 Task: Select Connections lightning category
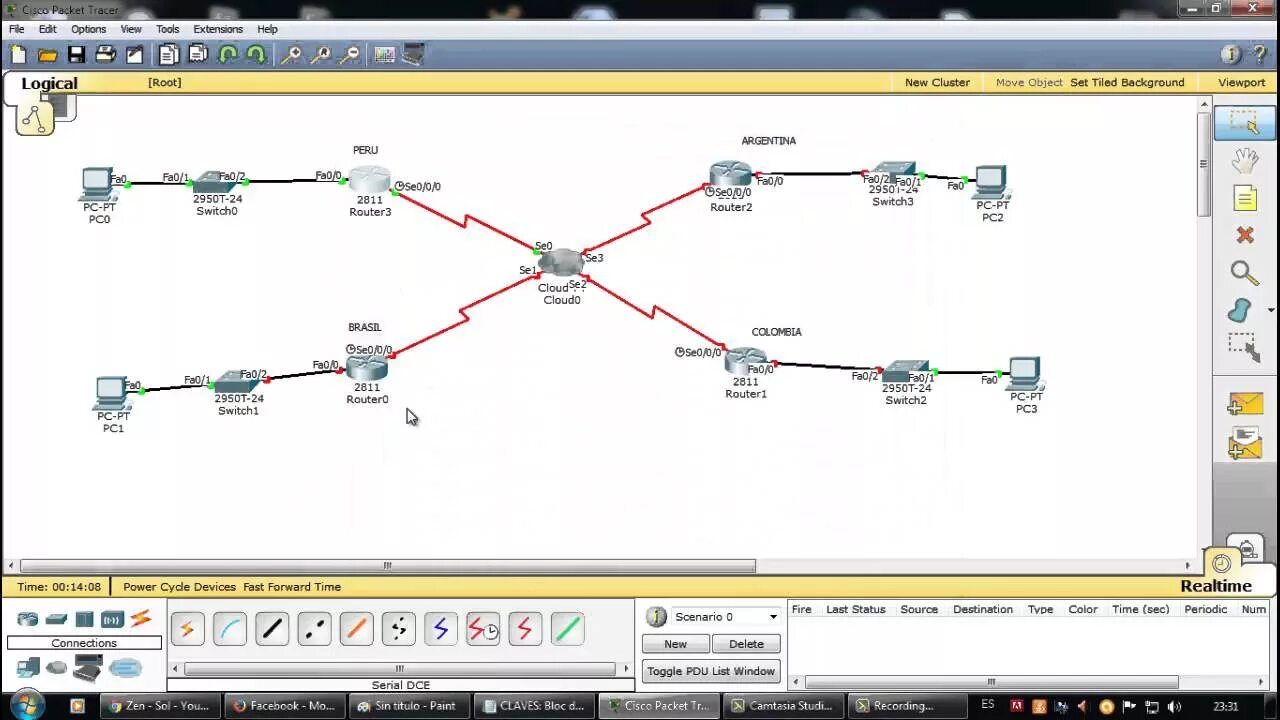click(x=141, y=619)
